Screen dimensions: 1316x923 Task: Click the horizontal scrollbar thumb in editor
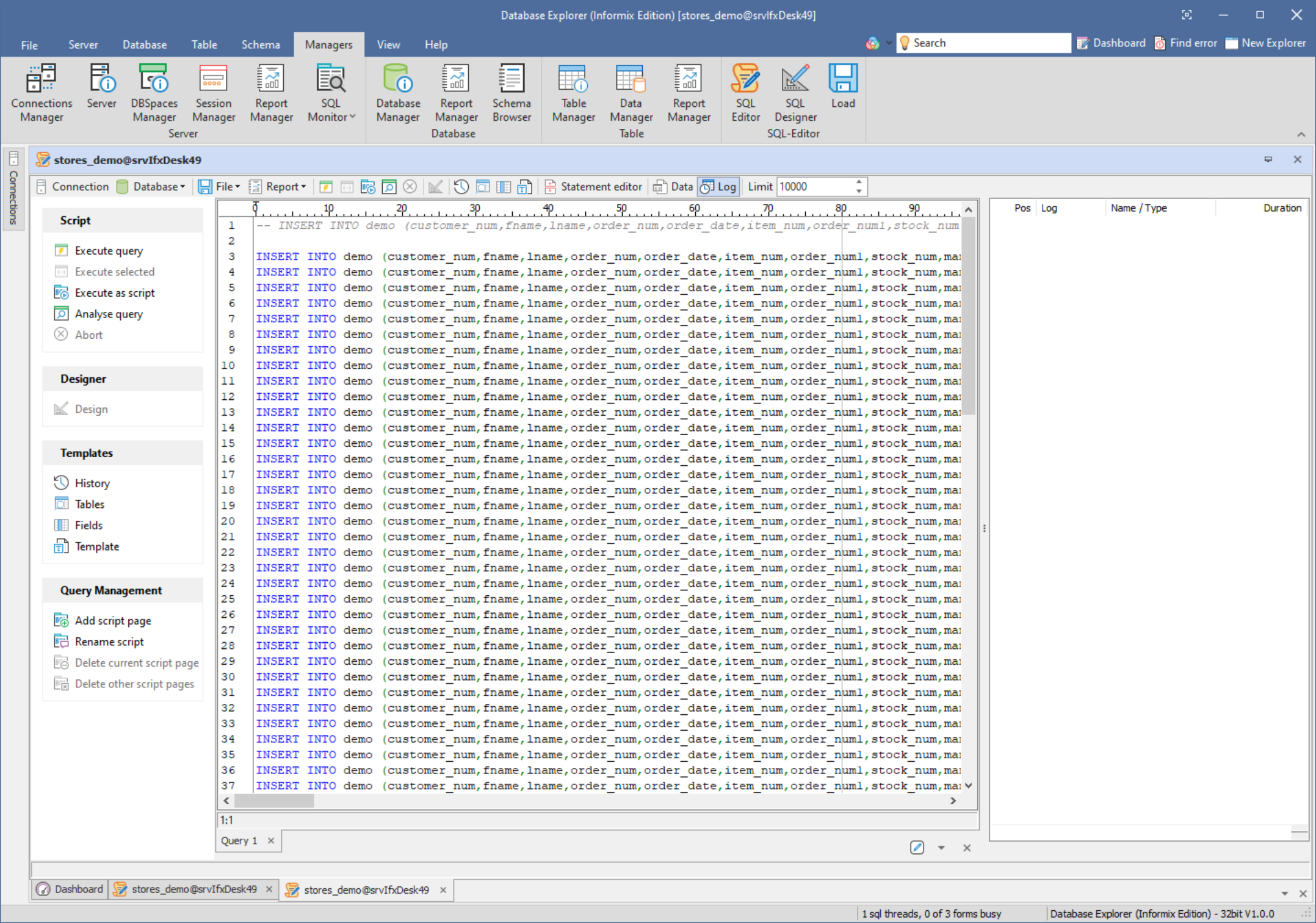tap(274, 800)
